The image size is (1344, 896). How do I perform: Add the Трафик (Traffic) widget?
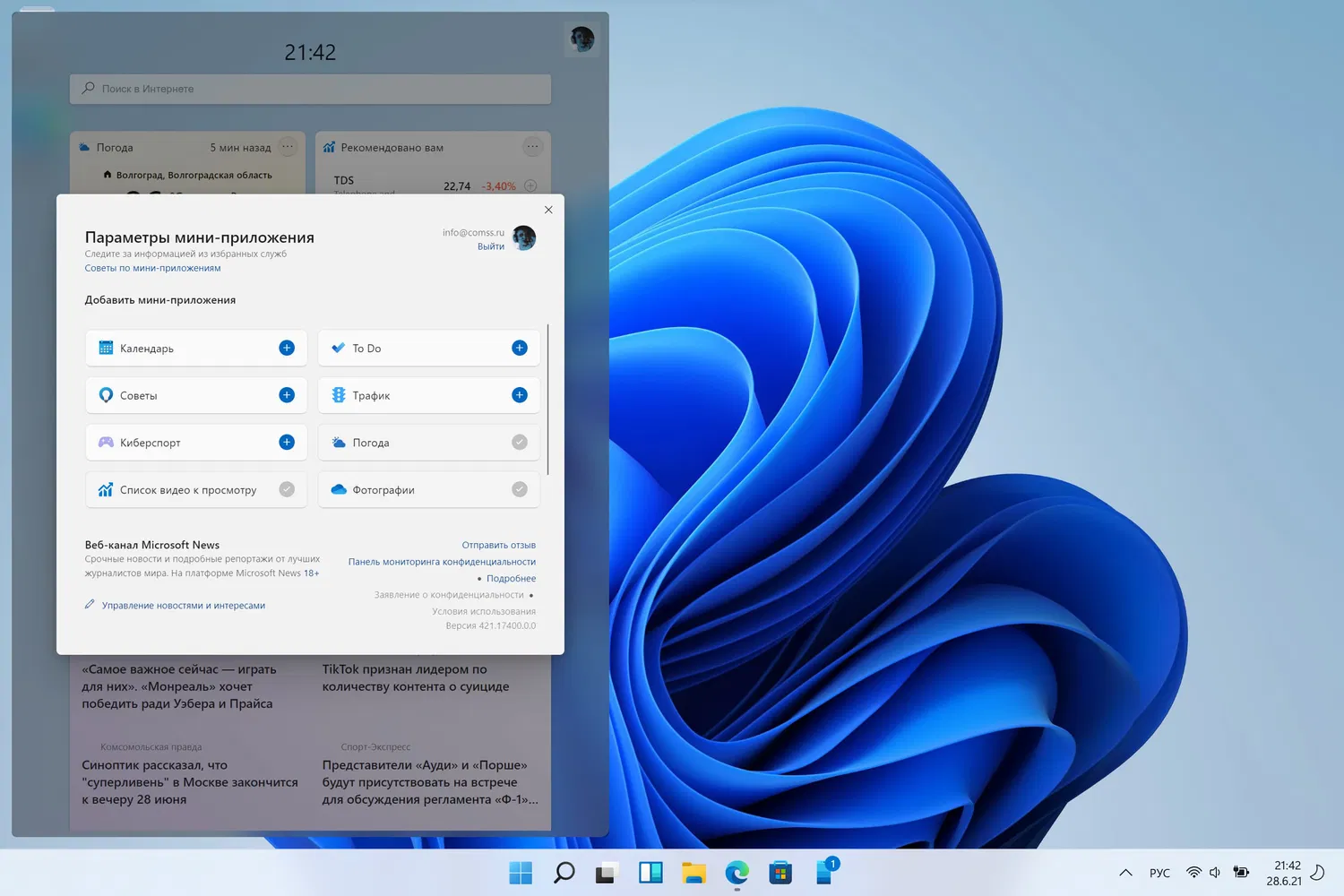click(519, 395)
